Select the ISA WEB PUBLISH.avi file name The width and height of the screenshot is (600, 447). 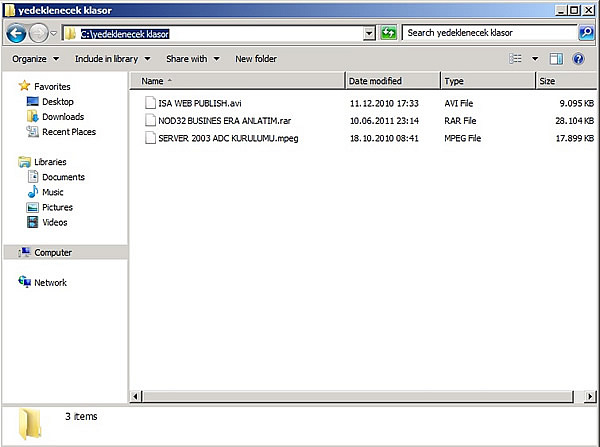200,103
